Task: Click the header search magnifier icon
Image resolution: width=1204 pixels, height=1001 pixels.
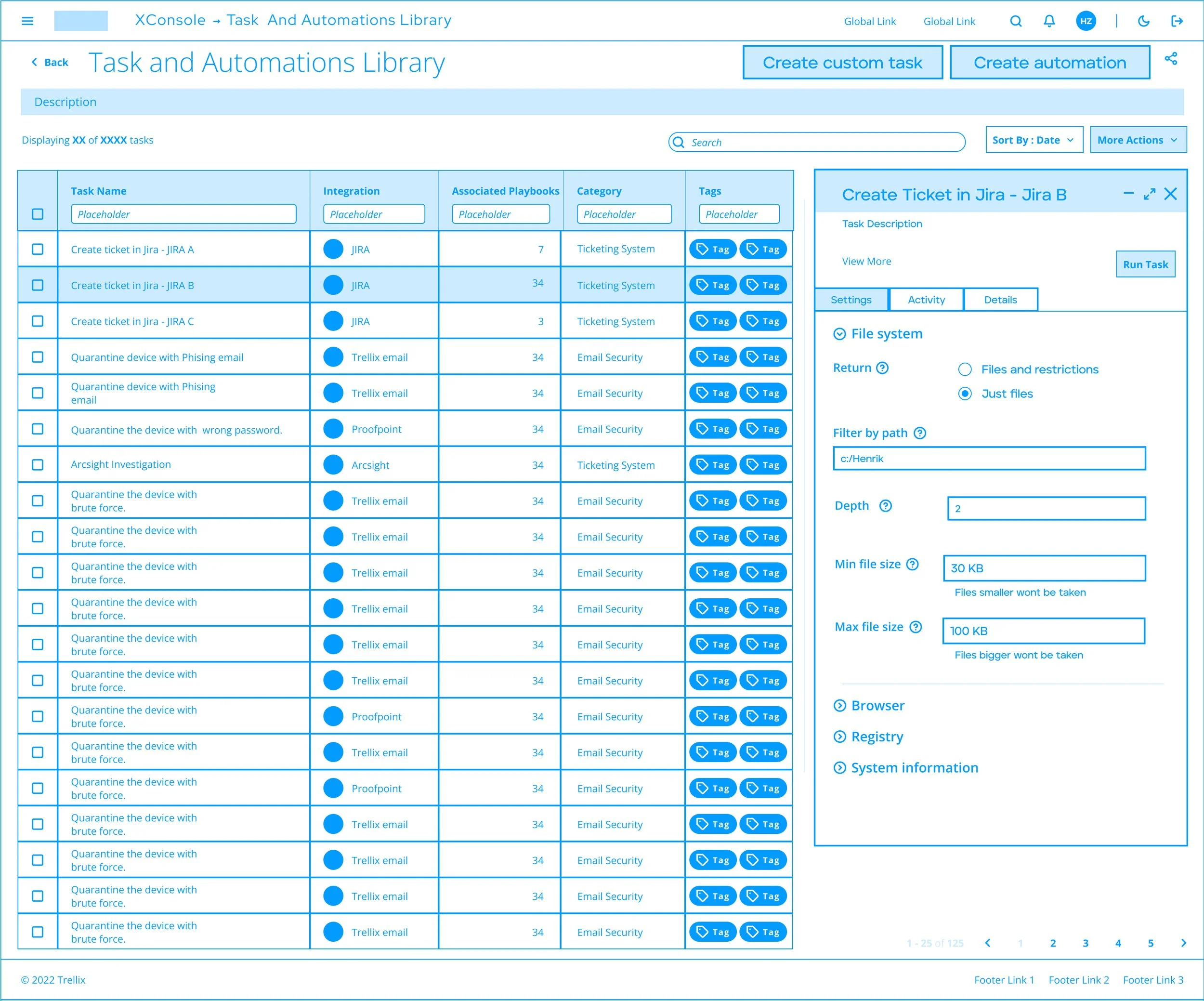Action: [x=1015, y=21]
